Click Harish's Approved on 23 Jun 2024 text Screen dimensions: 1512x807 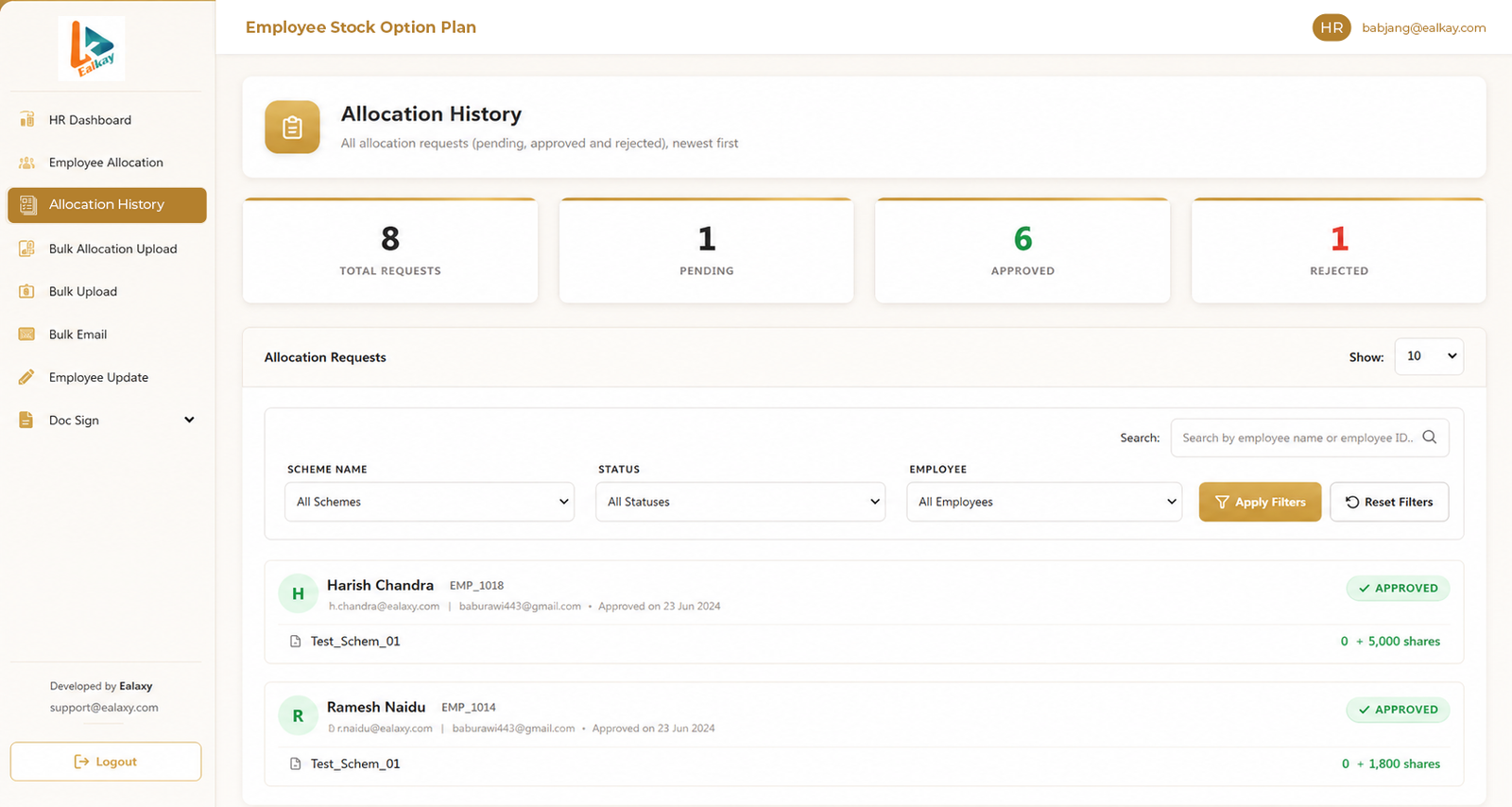(659, 607)
